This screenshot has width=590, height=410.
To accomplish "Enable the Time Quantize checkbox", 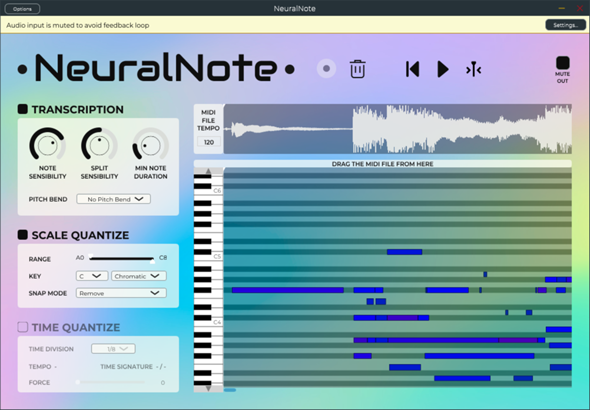I will (x=23, y=327).
